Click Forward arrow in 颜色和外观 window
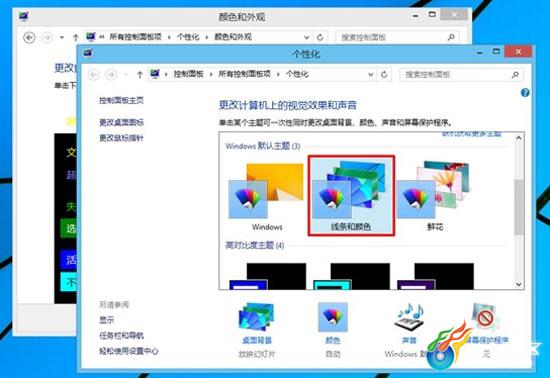The height and width of the screenshot is (378, 550). 47,37
